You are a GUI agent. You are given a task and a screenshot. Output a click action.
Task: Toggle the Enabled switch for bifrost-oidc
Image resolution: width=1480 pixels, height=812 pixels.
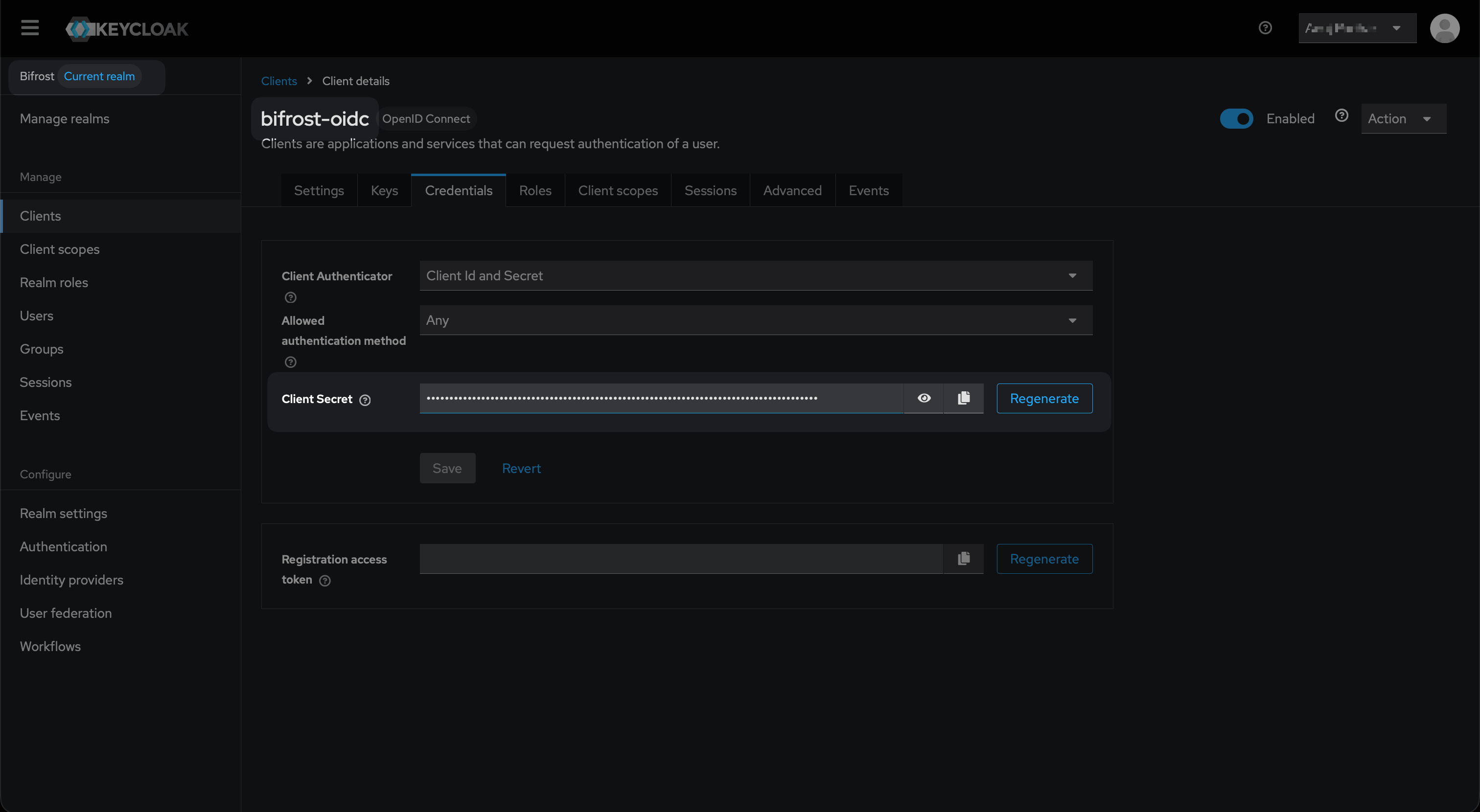[x=1236, y=119]
